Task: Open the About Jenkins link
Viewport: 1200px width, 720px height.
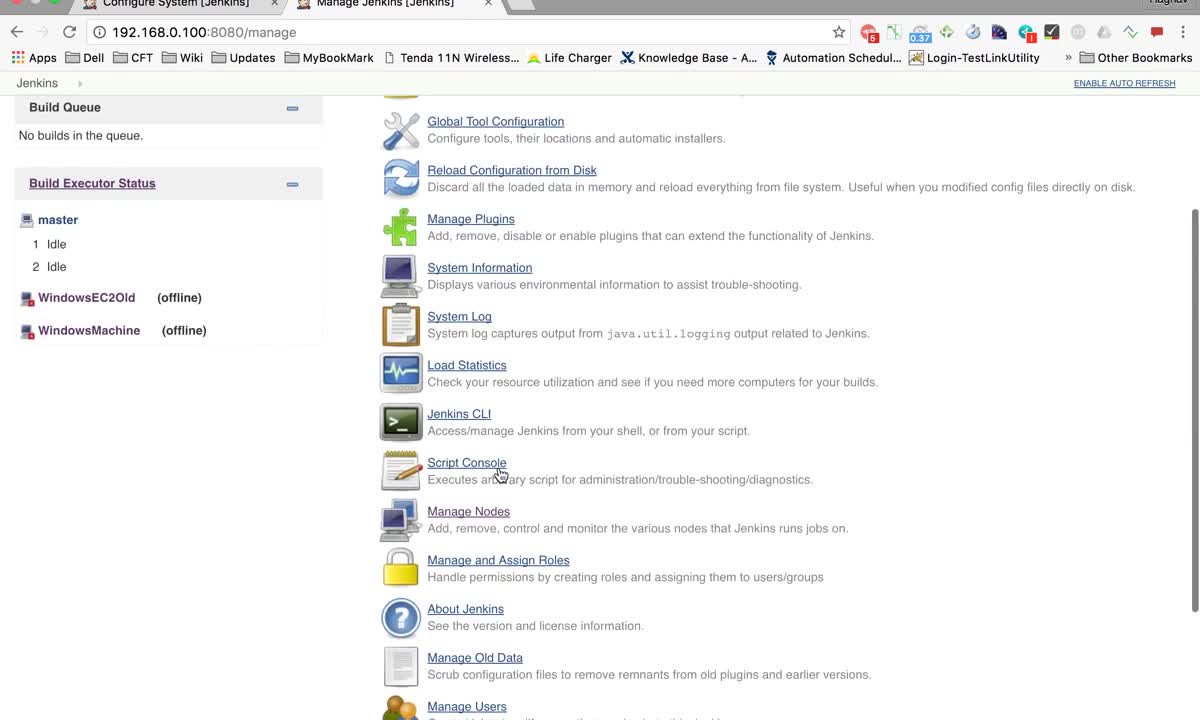Action: [x=465, y=610]
